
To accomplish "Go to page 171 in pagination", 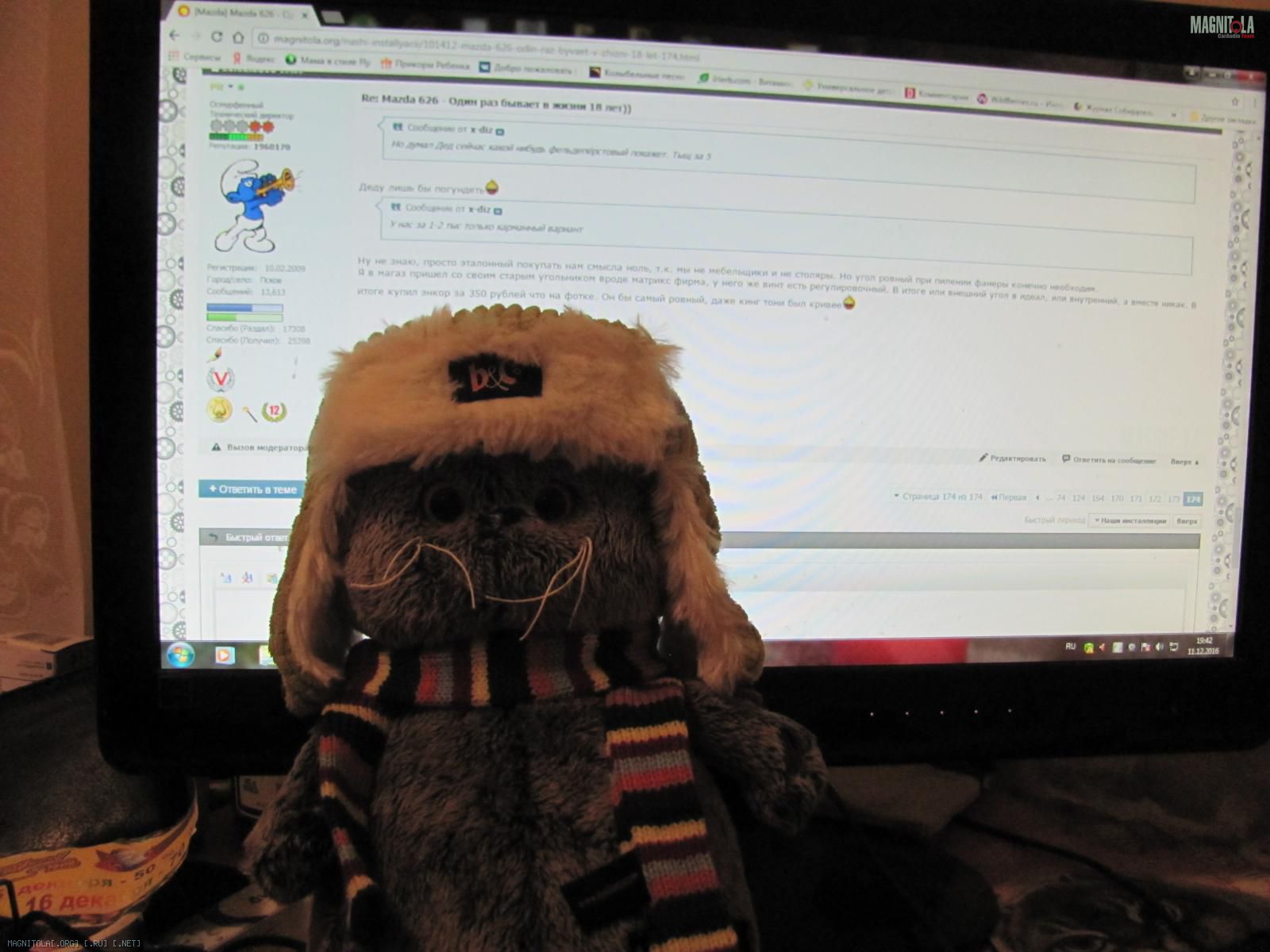I will point(1136,499).
